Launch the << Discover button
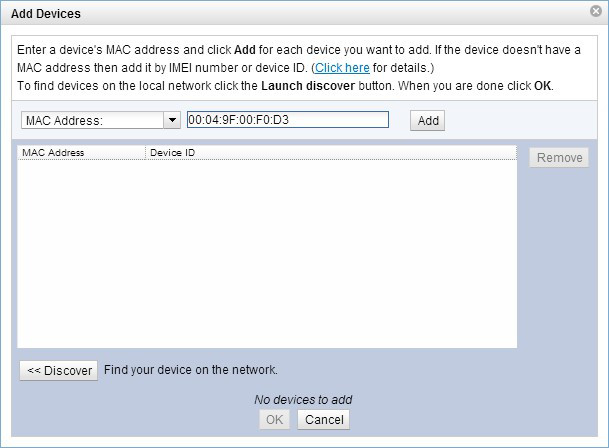The width and height of the screenshot is (609, 448). (x=58, y=370)
